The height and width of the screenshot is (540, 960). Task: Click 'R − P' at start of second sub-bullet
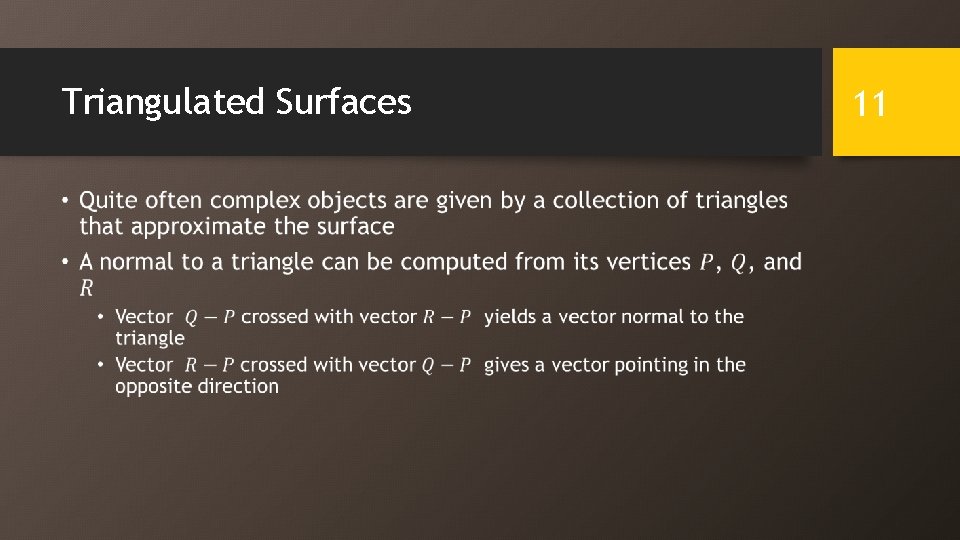coord(209,366)
